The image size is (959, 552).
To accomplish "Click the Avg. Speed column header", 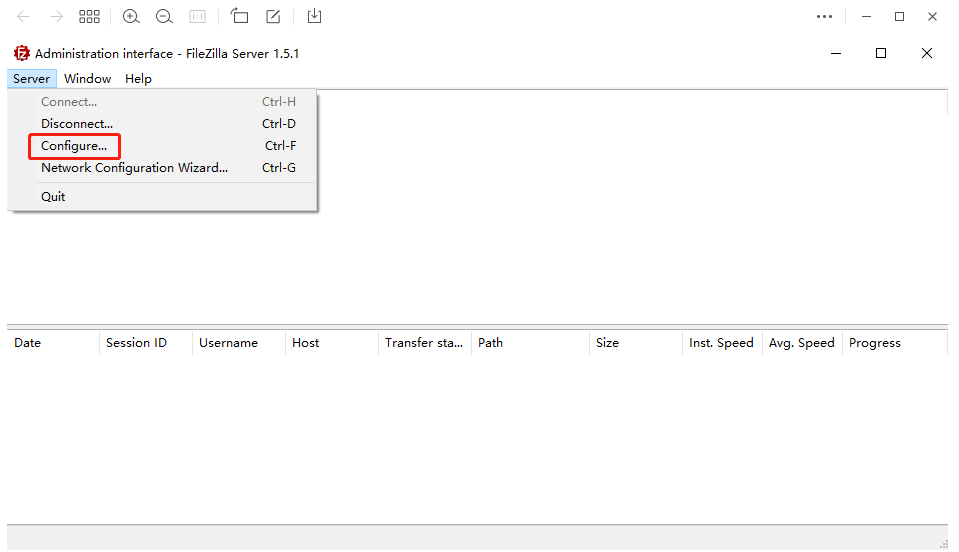I will pos(802,343).
